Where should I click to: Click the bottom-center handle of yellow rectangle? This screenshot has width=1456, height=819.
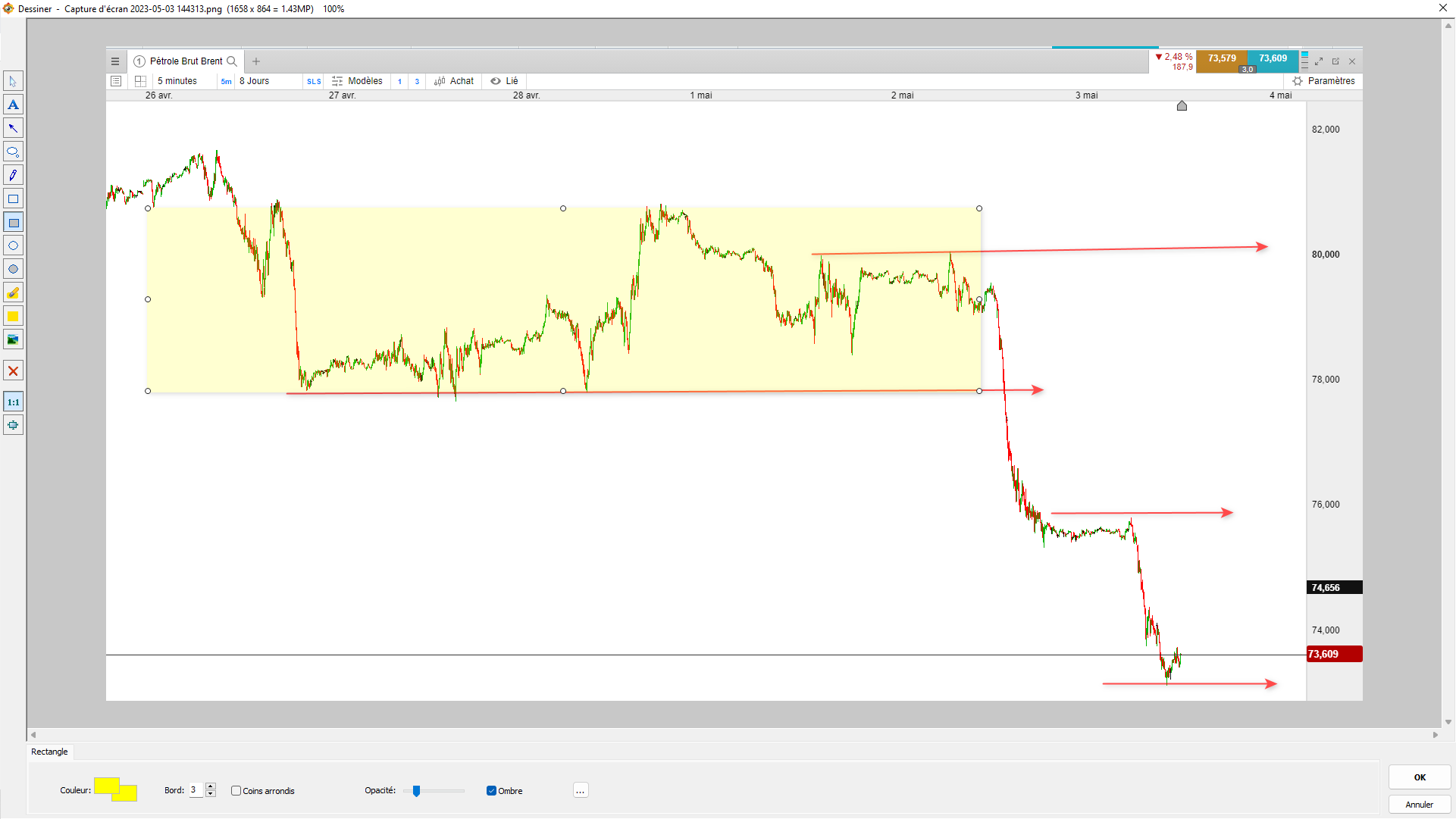[x=563, y=391]
